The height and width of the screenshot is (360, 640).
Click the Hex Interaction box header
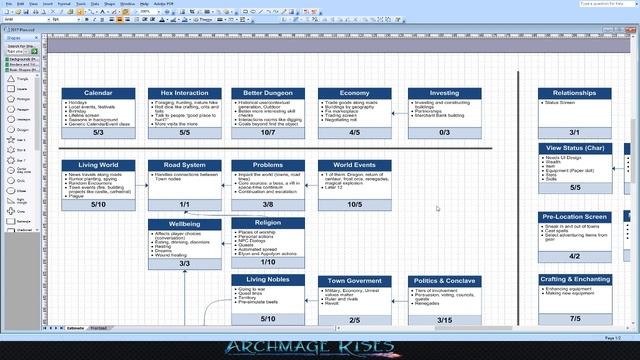[x=184, y=93]
